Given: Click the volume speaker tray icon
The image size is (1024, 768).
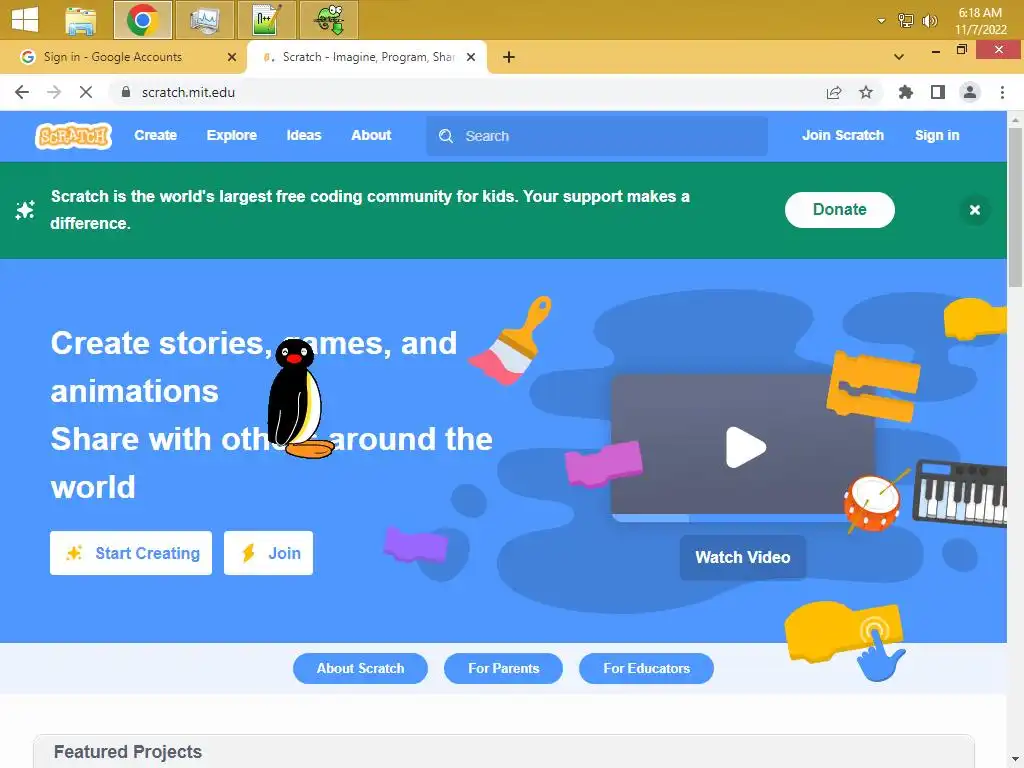Looking at the screenshot, I should [929, 21].
